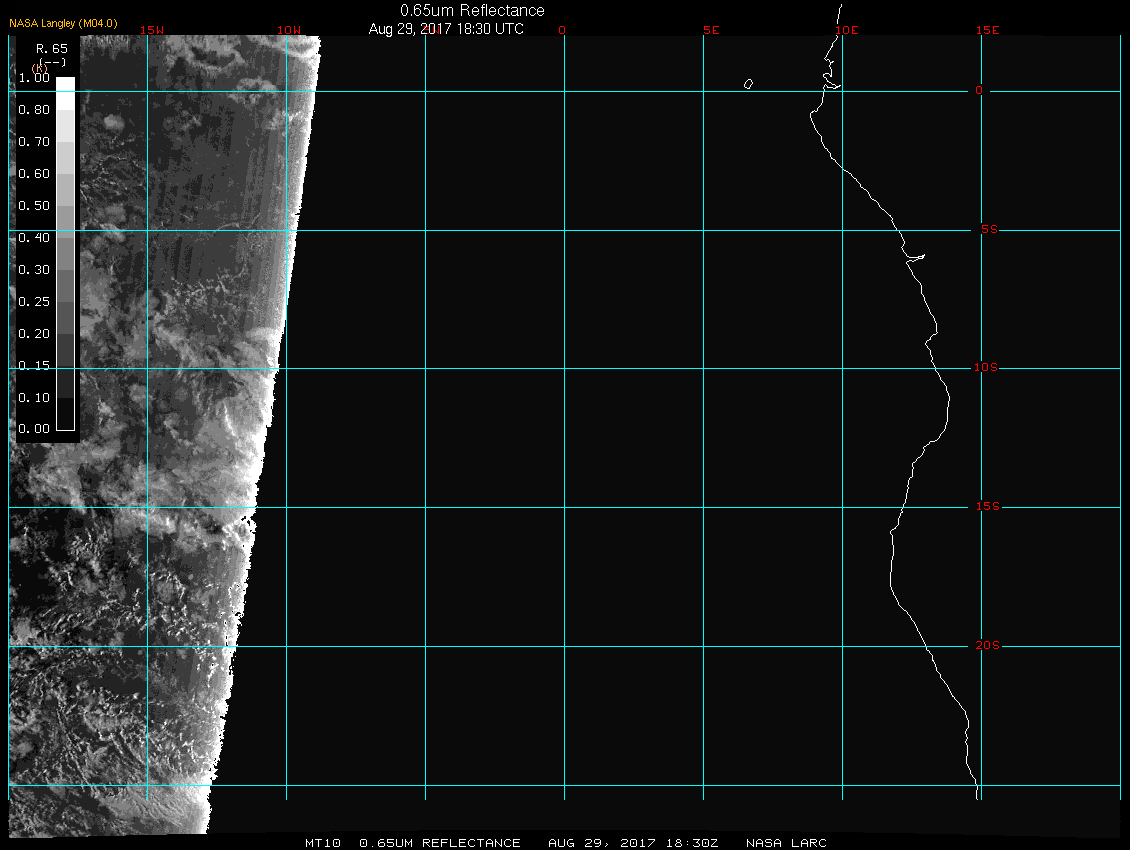Click the "R.65" color bar heading
Screen dimensions: 1130x850
52,49
